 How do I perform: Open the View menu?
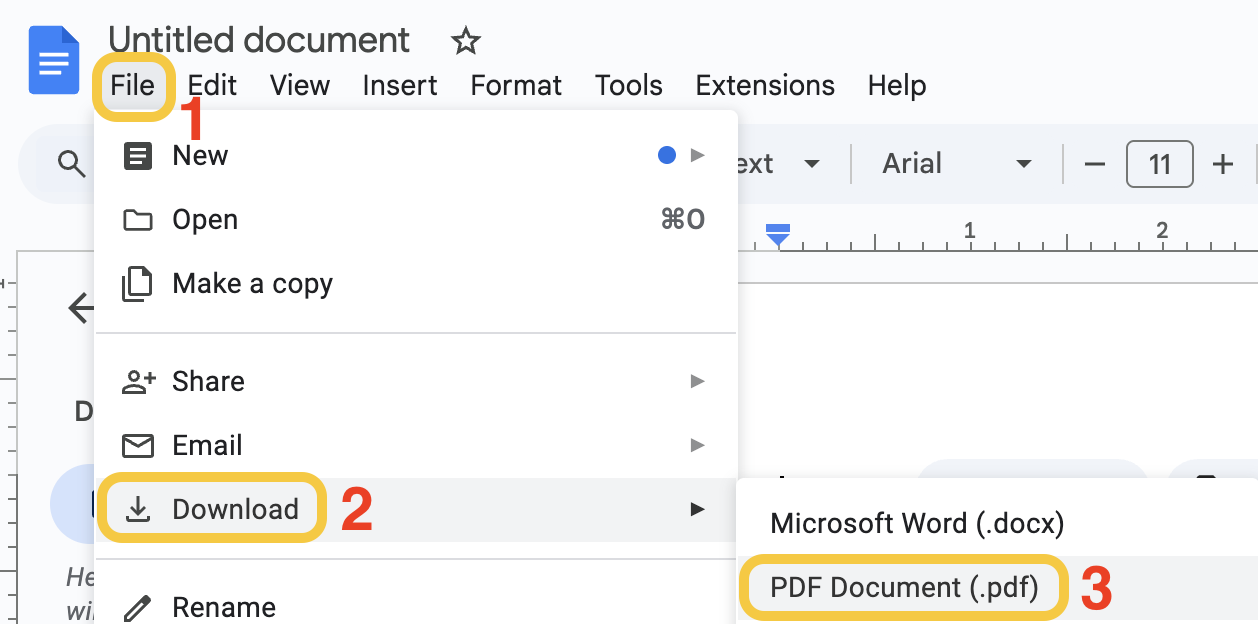pos(300,86)
